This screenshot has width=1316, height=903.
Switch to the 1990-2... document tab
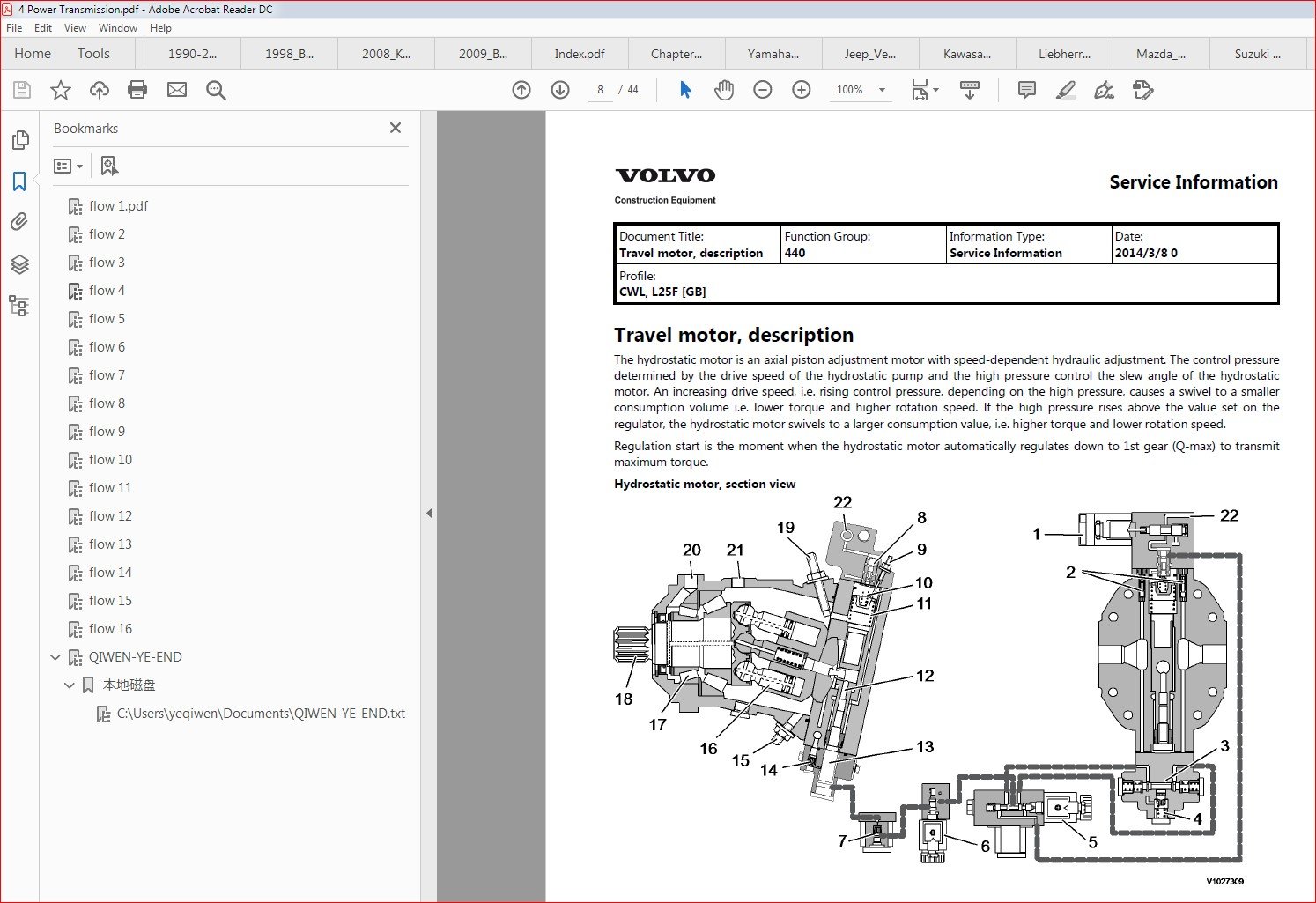[192, 54]
